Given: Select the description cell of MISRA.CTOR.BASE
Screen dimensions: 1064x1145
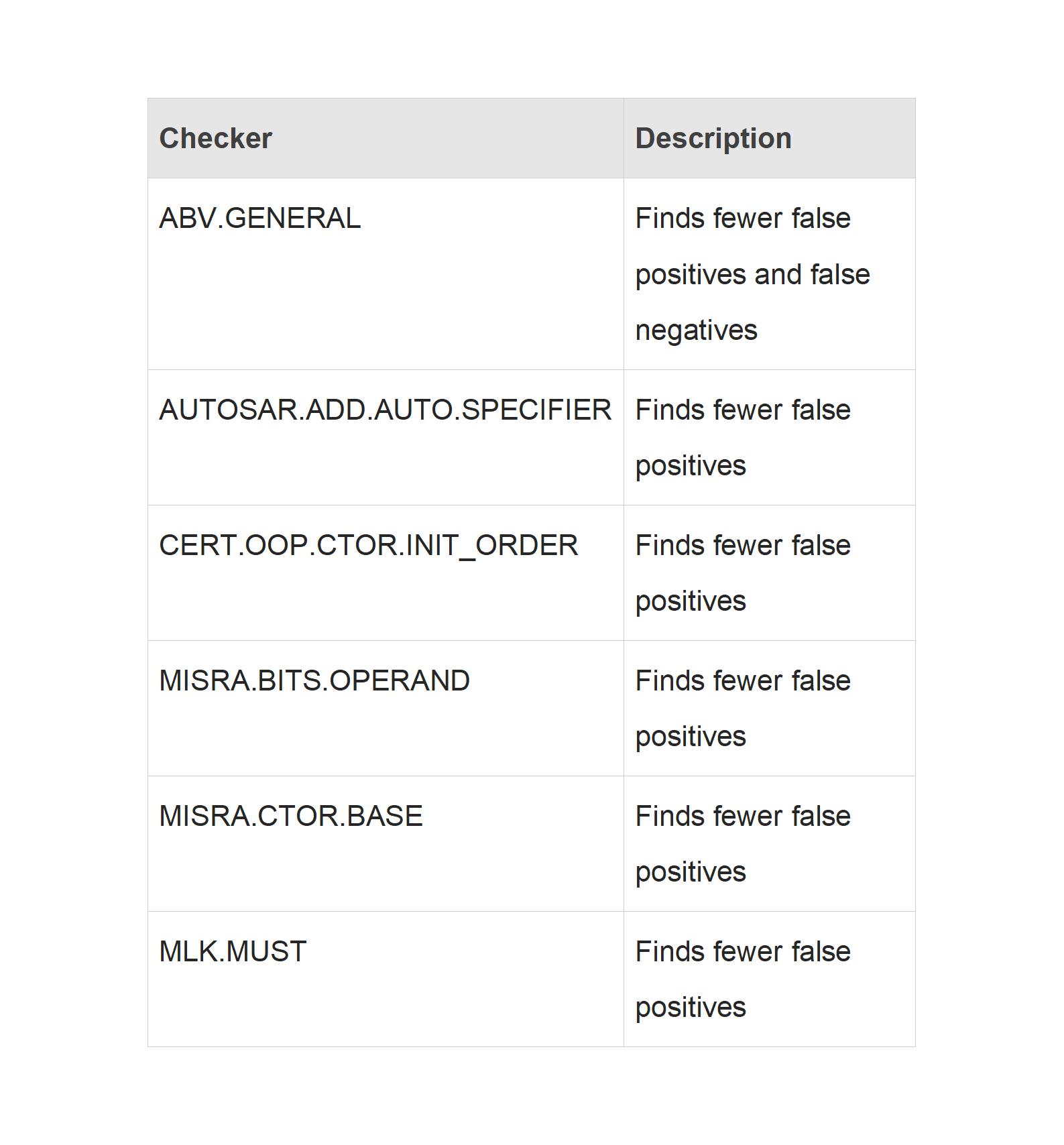Looking at the screenshot, I should [x=742, y=844].
